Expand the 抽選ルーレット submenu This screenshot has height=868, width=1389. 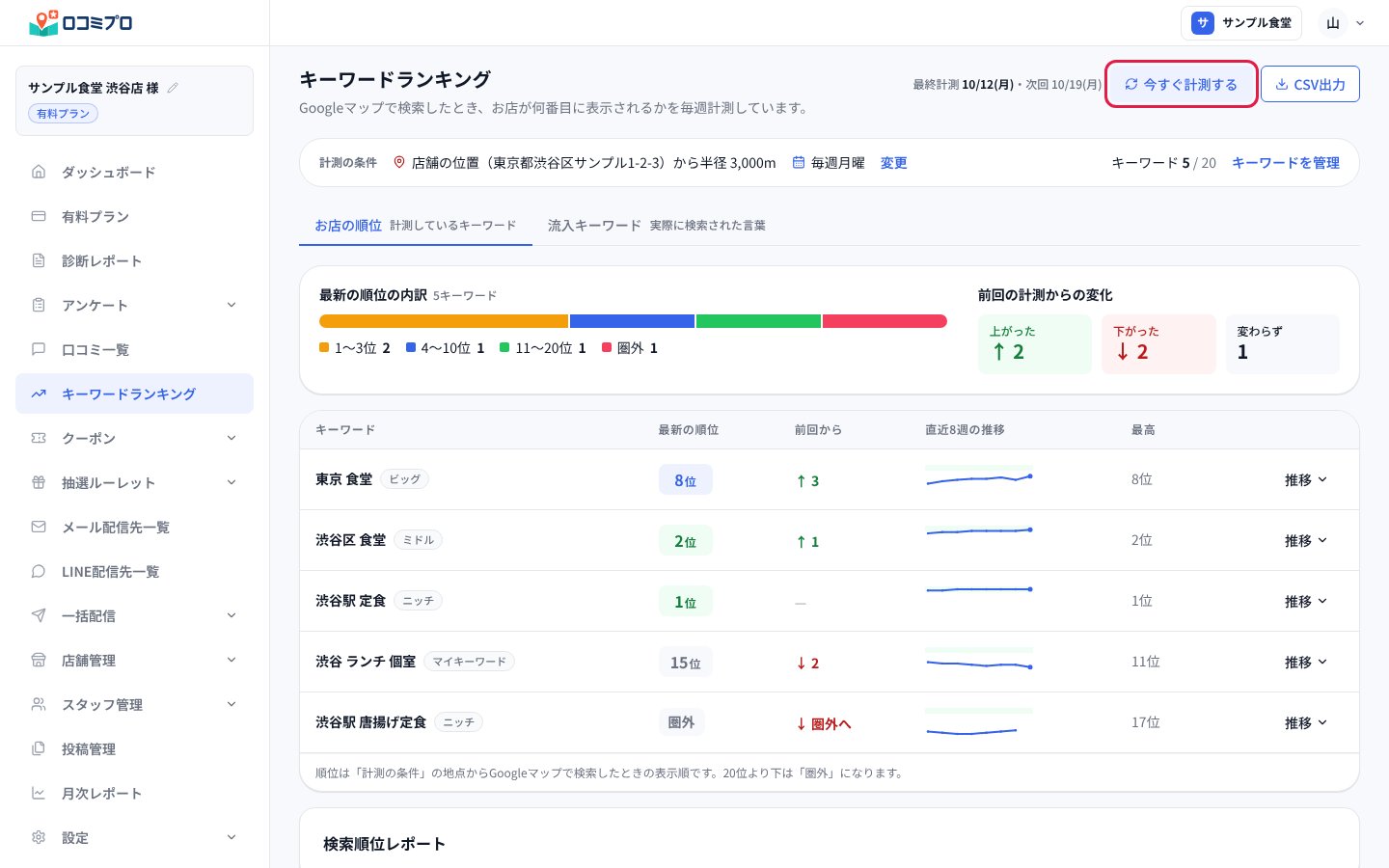[x=231, y=482]
